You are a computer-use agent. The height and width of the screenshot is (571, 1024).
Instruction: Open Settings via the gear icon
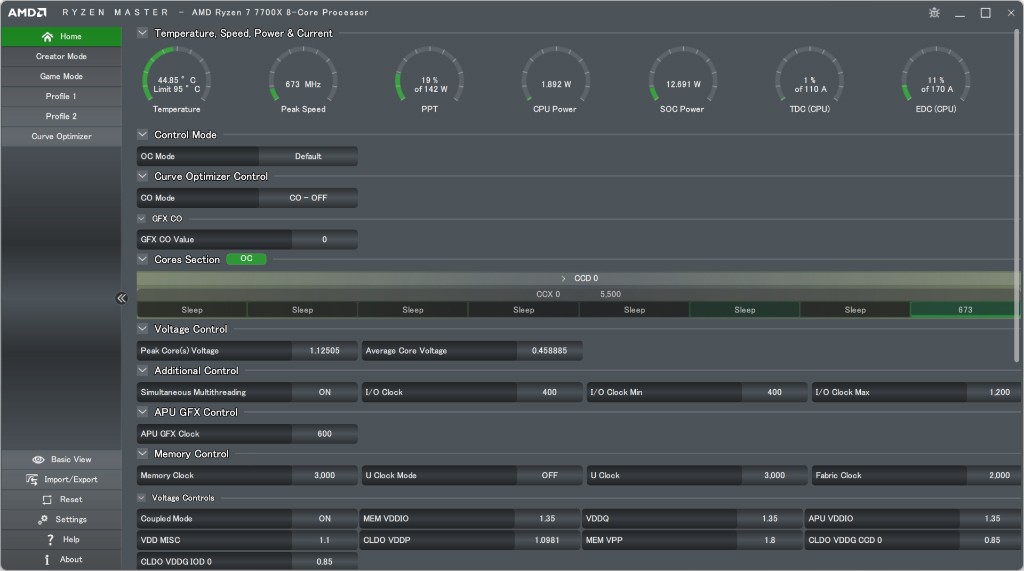point(43,520)
